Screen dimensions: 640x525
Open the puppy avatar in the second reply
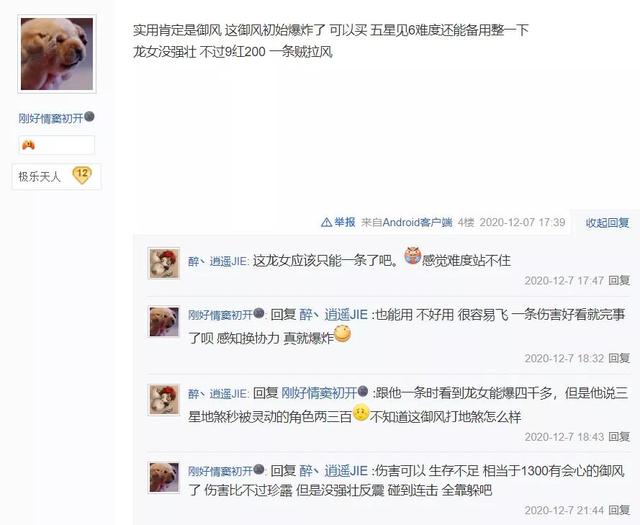(164, 322)
